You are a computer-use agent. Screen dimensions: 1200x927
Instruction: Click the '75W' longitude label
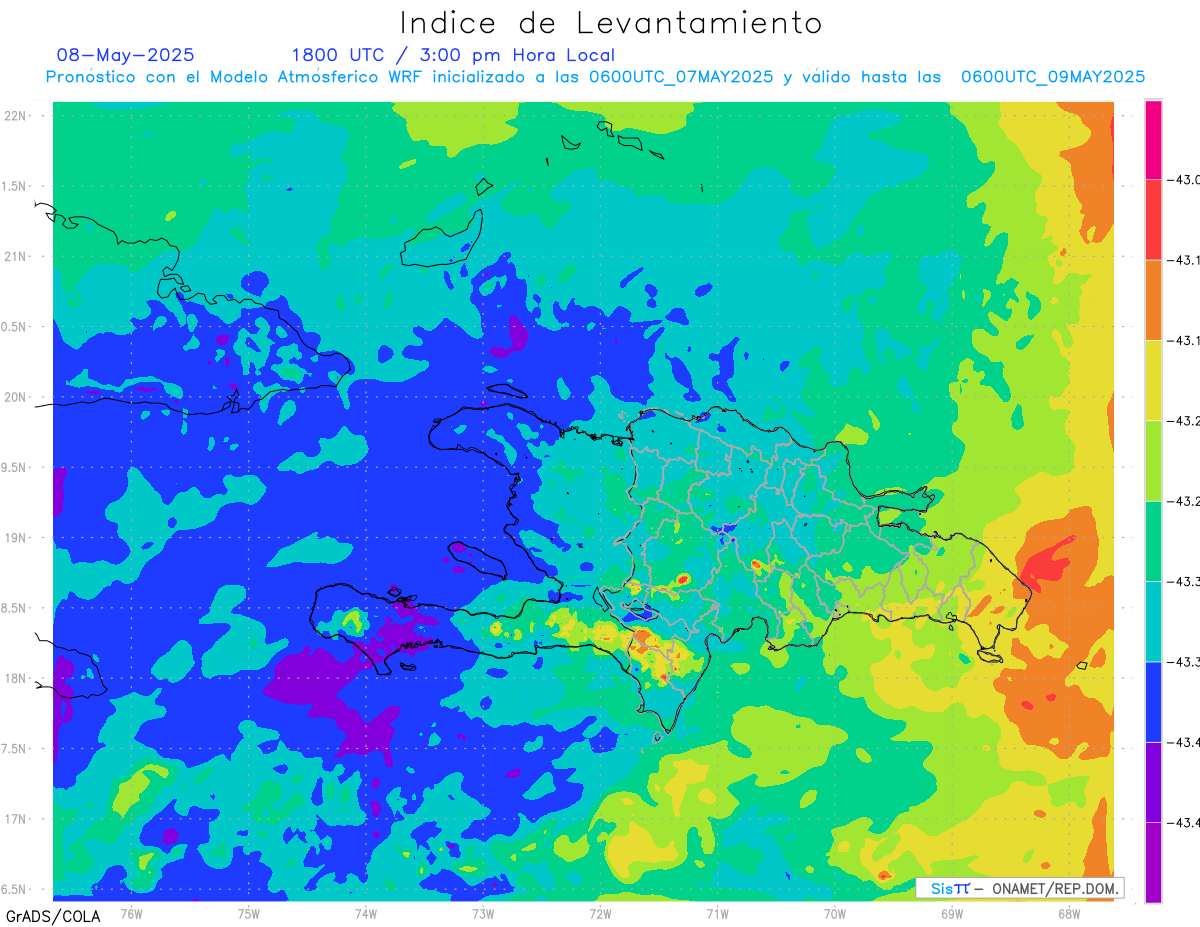tap(249, 913)
